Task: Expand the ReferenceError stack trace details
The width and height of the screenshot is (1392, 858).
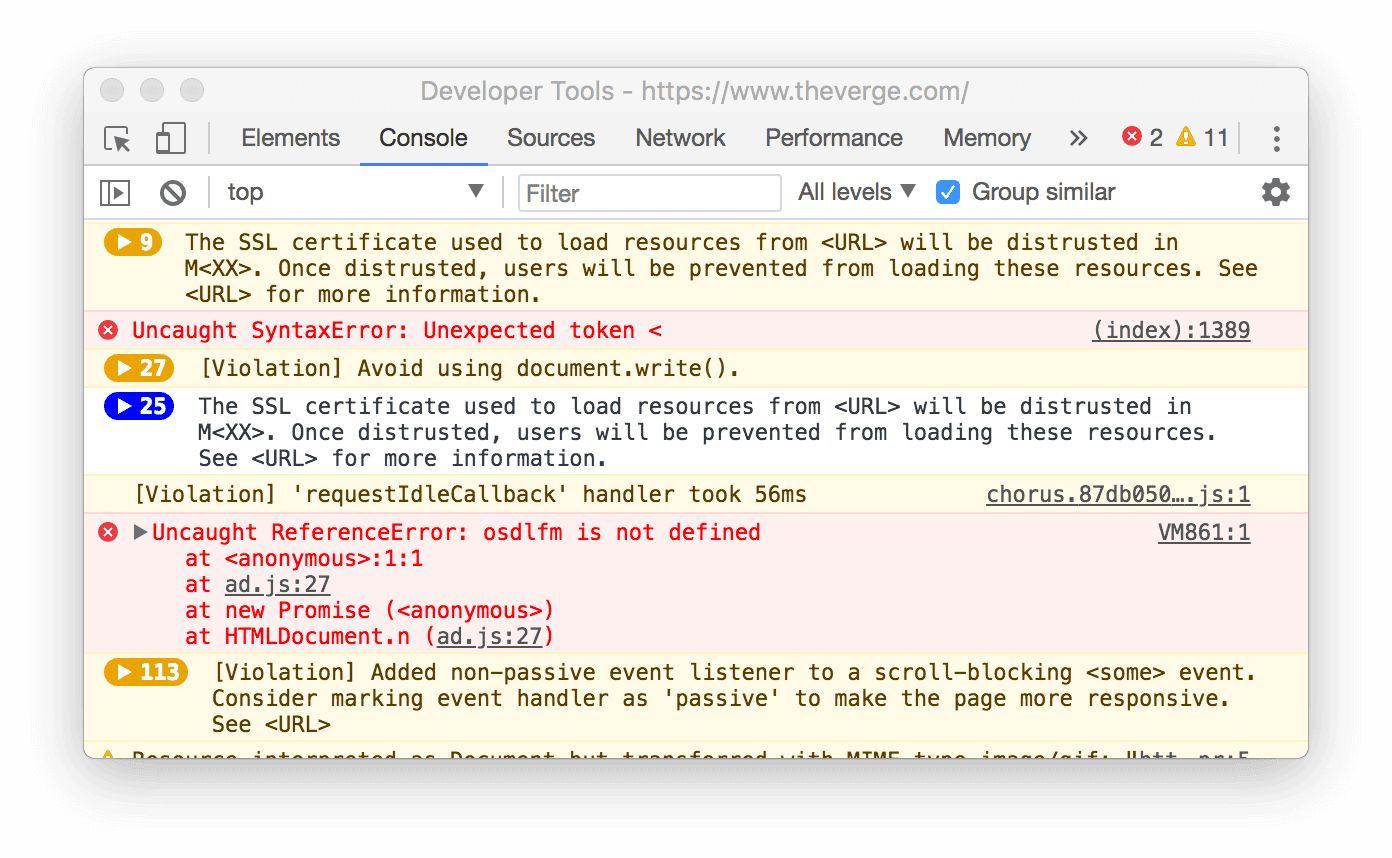Action: pos(140,532)
